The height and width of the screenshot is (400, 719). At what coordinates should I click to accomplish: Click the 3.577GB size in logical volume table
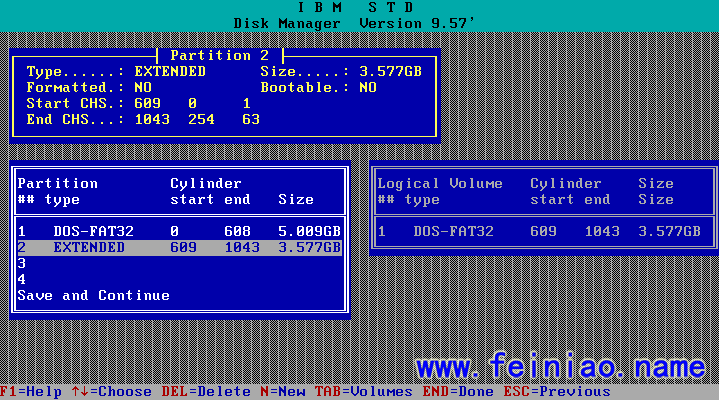click(x=669, y=231)
